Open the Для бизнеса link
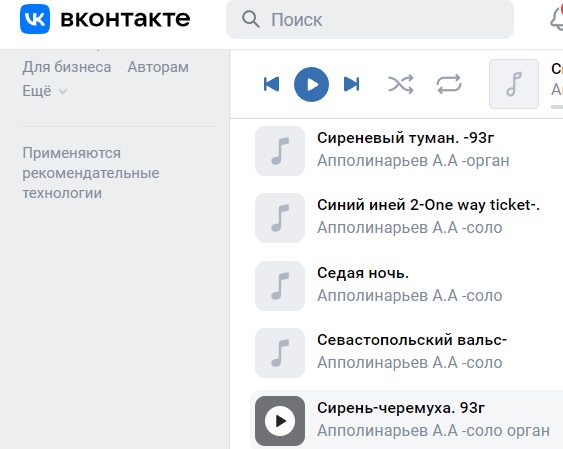 tap(67, 67)
